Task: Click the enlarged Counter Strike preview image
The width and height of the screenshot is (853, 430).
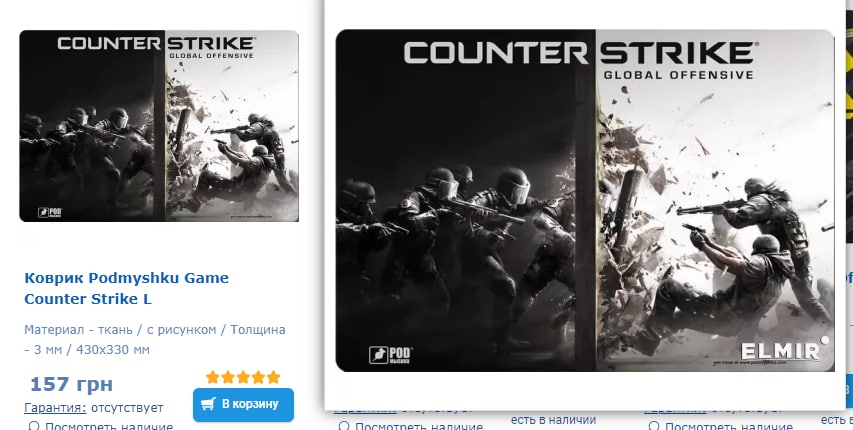Action: click(585, 201)
